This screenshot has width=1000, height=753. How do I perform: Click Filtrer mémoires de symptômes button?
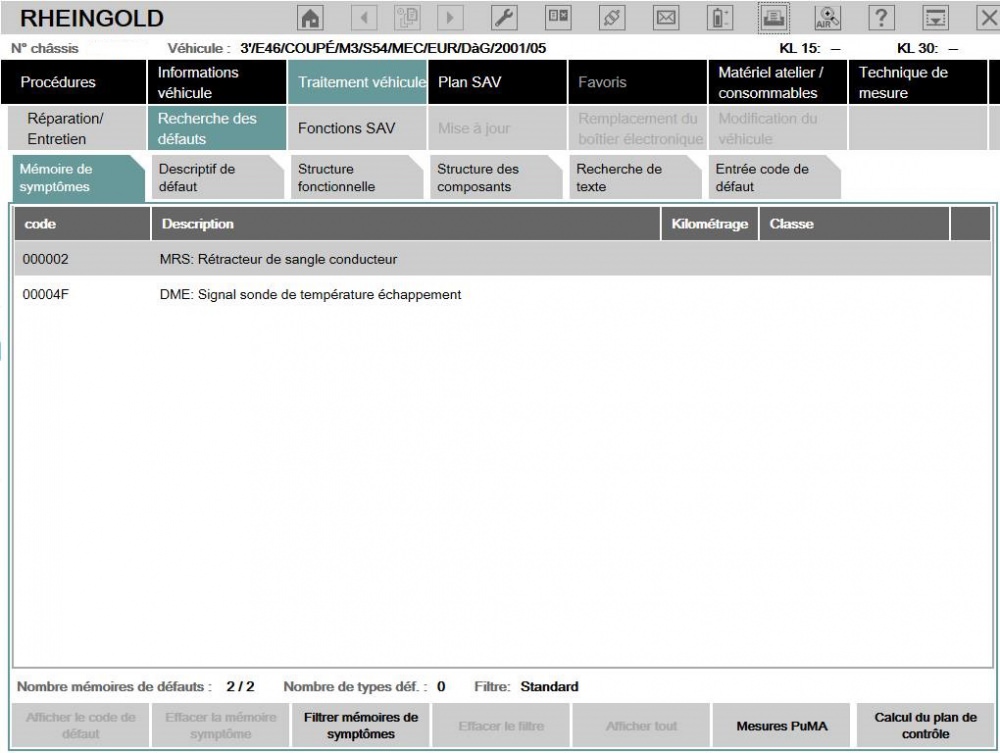coord(361,726)
